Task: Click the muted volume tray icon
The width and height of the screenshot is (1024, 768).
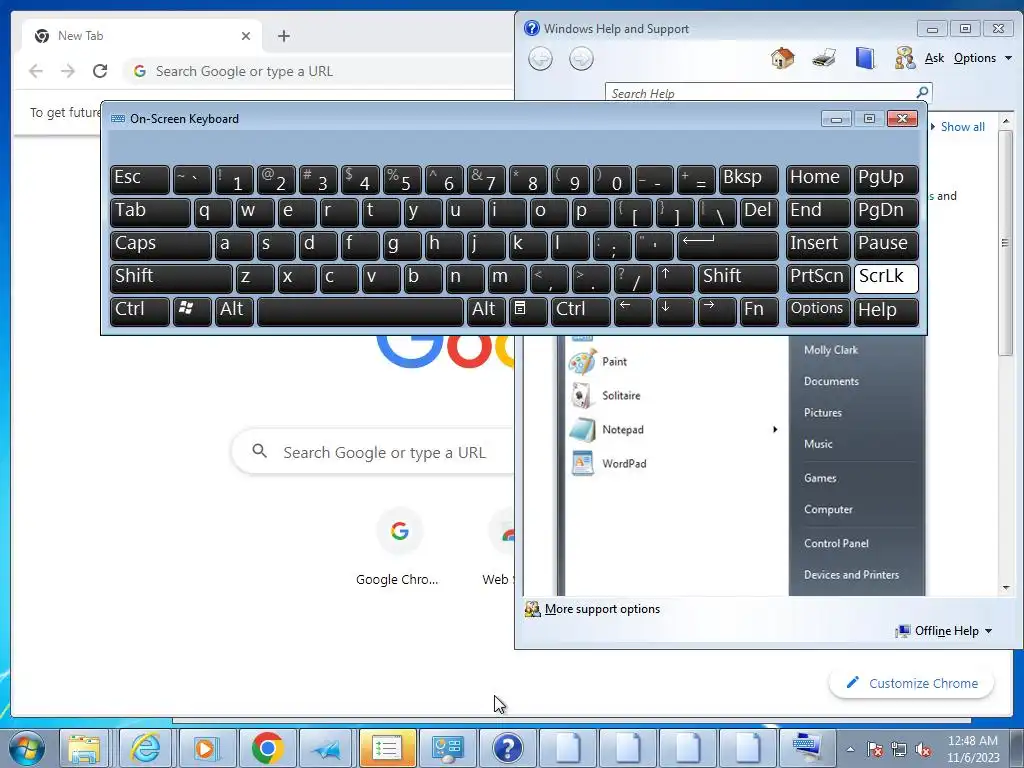Action: 923,750
